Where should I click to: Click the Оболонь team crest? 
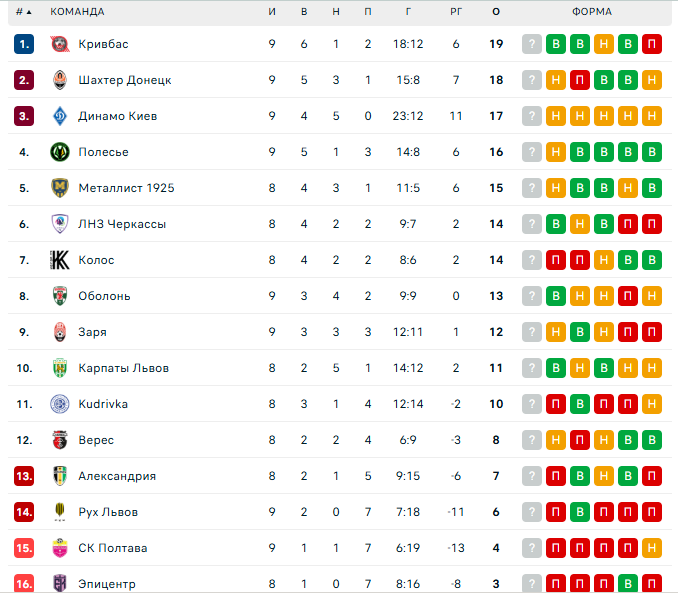click(x=59, y=296)
